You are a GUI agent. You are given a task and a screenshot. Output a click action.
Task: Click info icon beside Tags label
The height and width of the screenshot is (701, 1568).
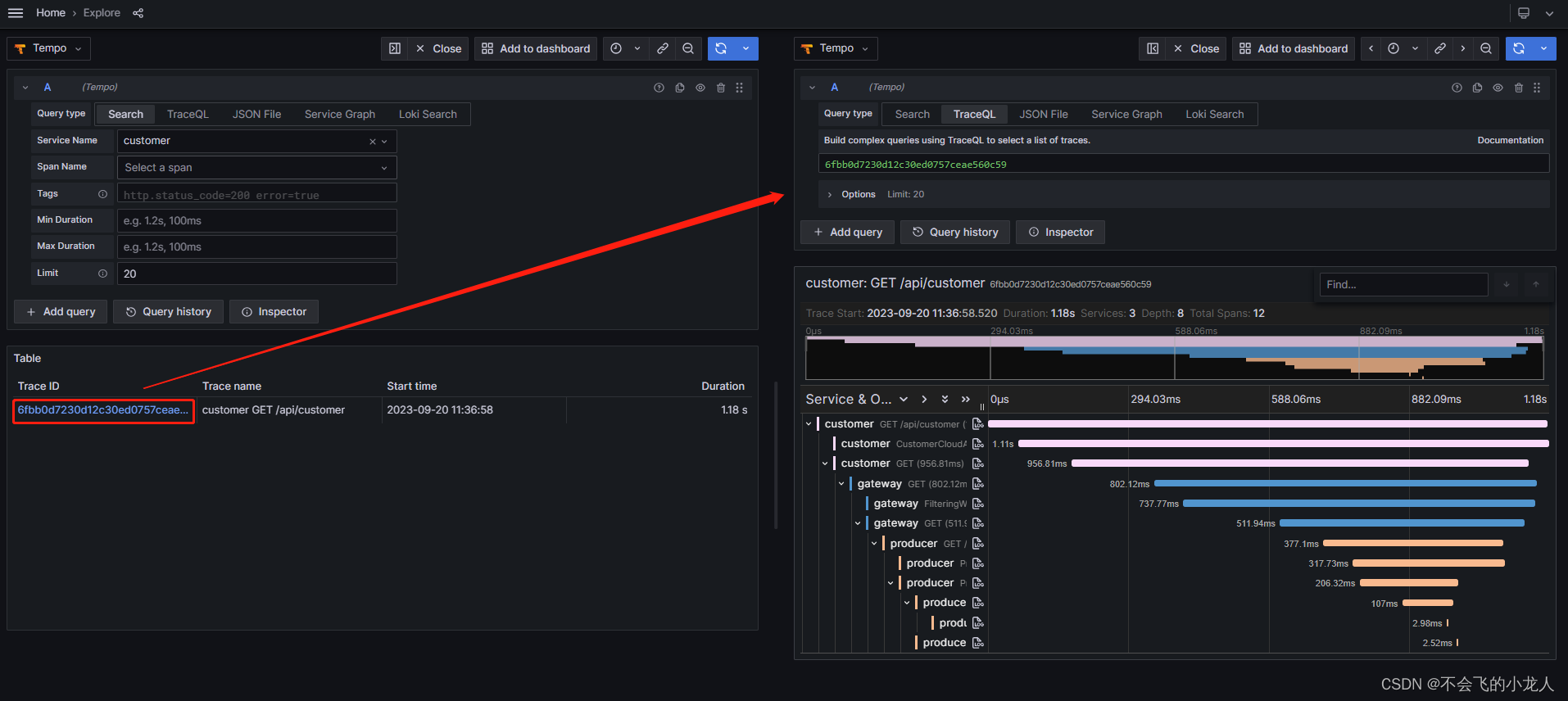tap(103, 194)
